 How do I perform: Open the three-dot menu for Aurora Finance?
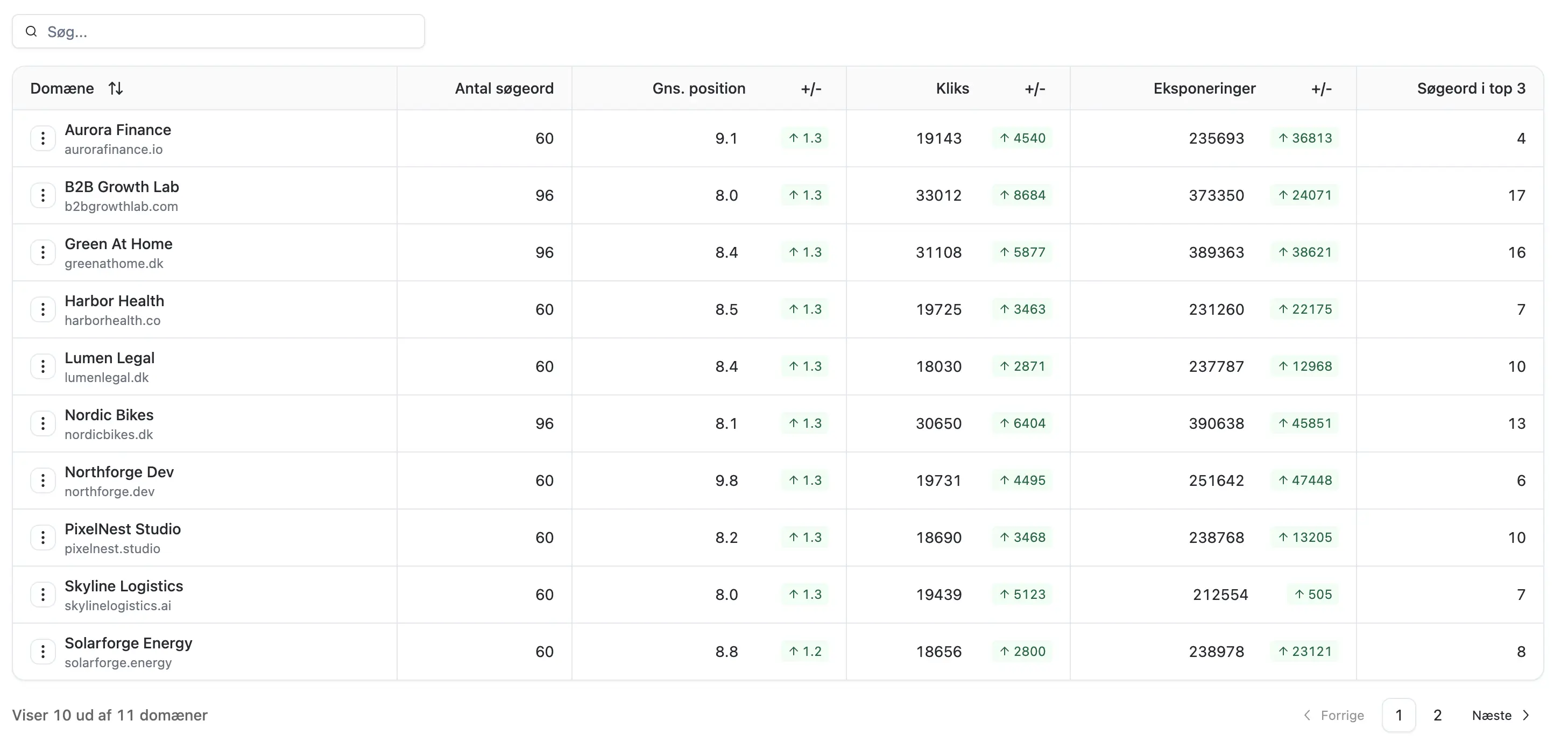pyautogui.click(x=43, y=138)
